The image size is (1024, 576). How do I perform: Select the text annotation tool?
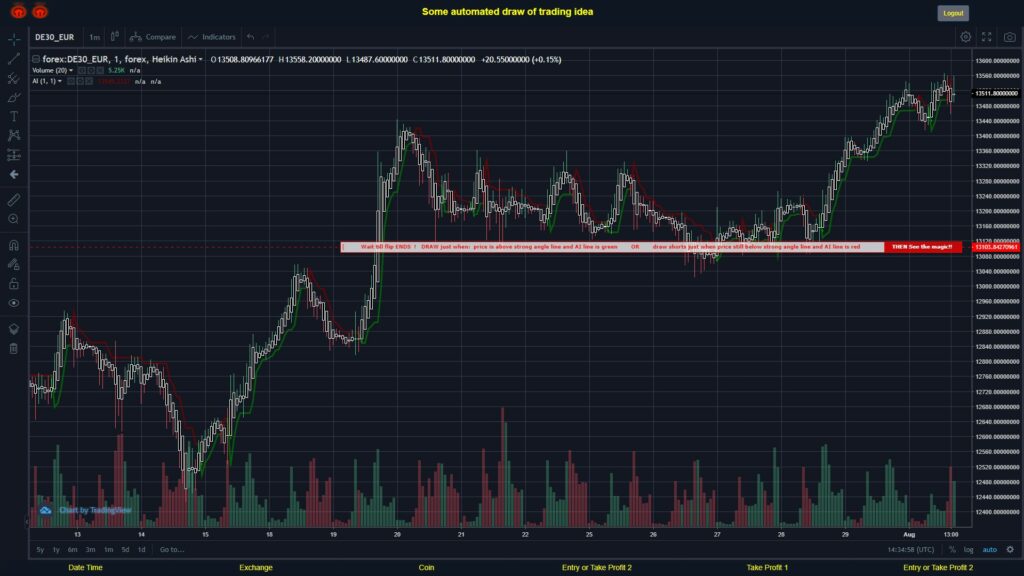pos(14,116)
